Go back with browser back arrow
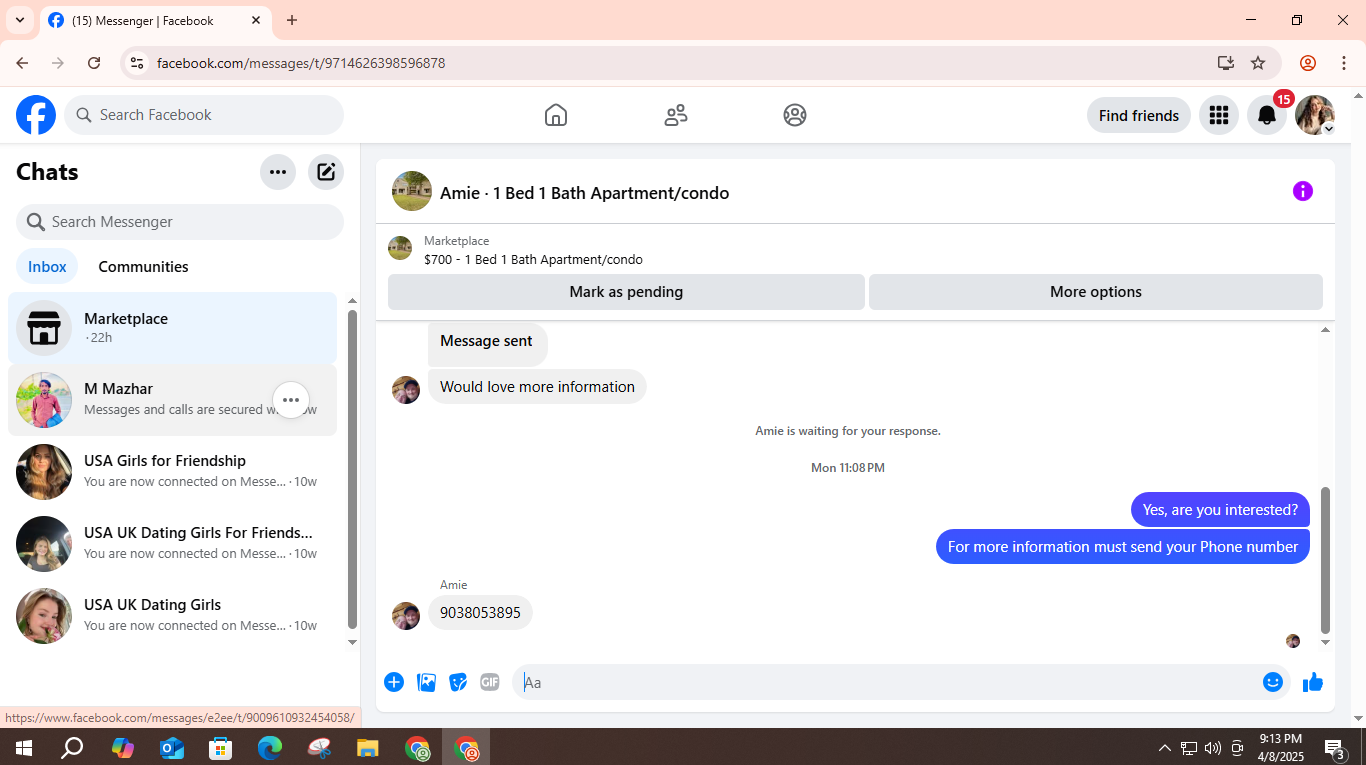This screenshot has width=1366, height=765. (22, 63)
